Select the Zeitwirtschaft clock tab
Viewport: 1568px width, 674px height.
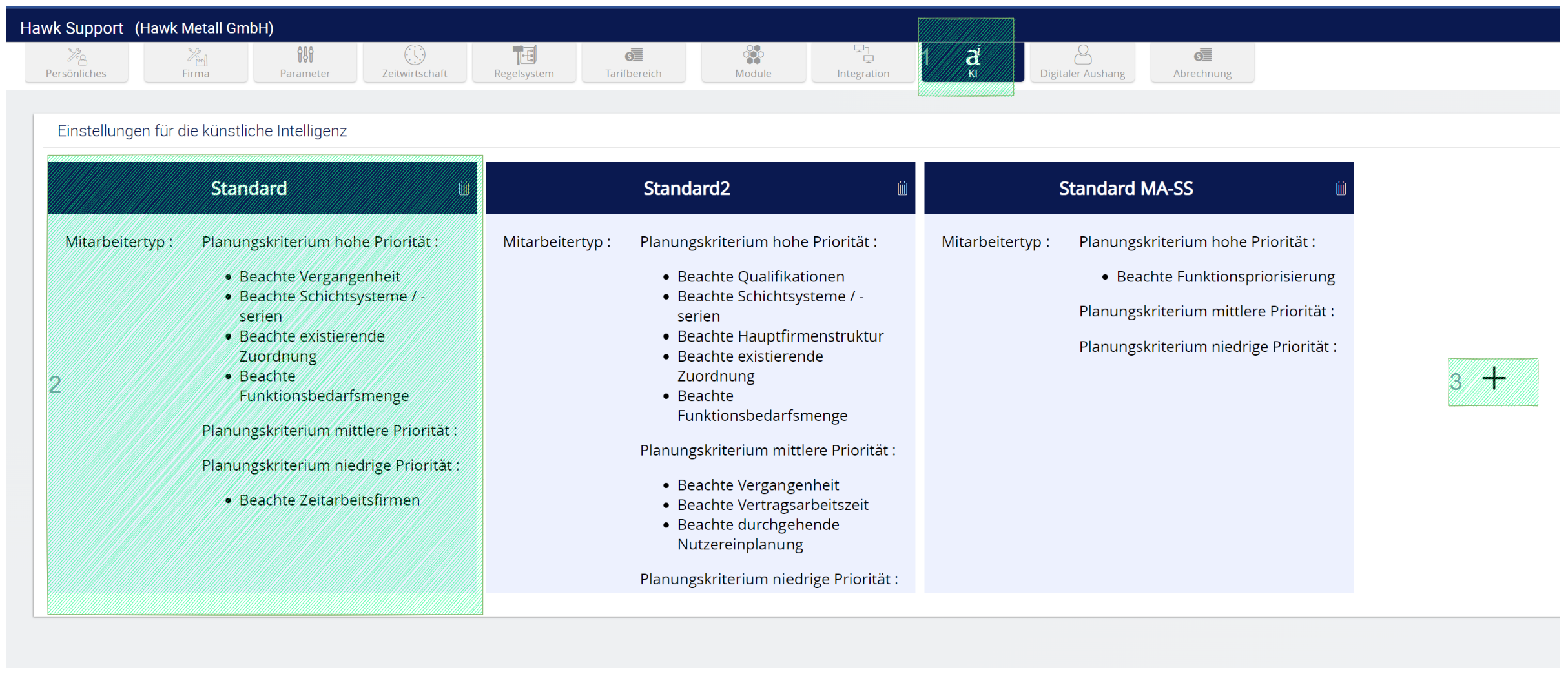point(414,63)
